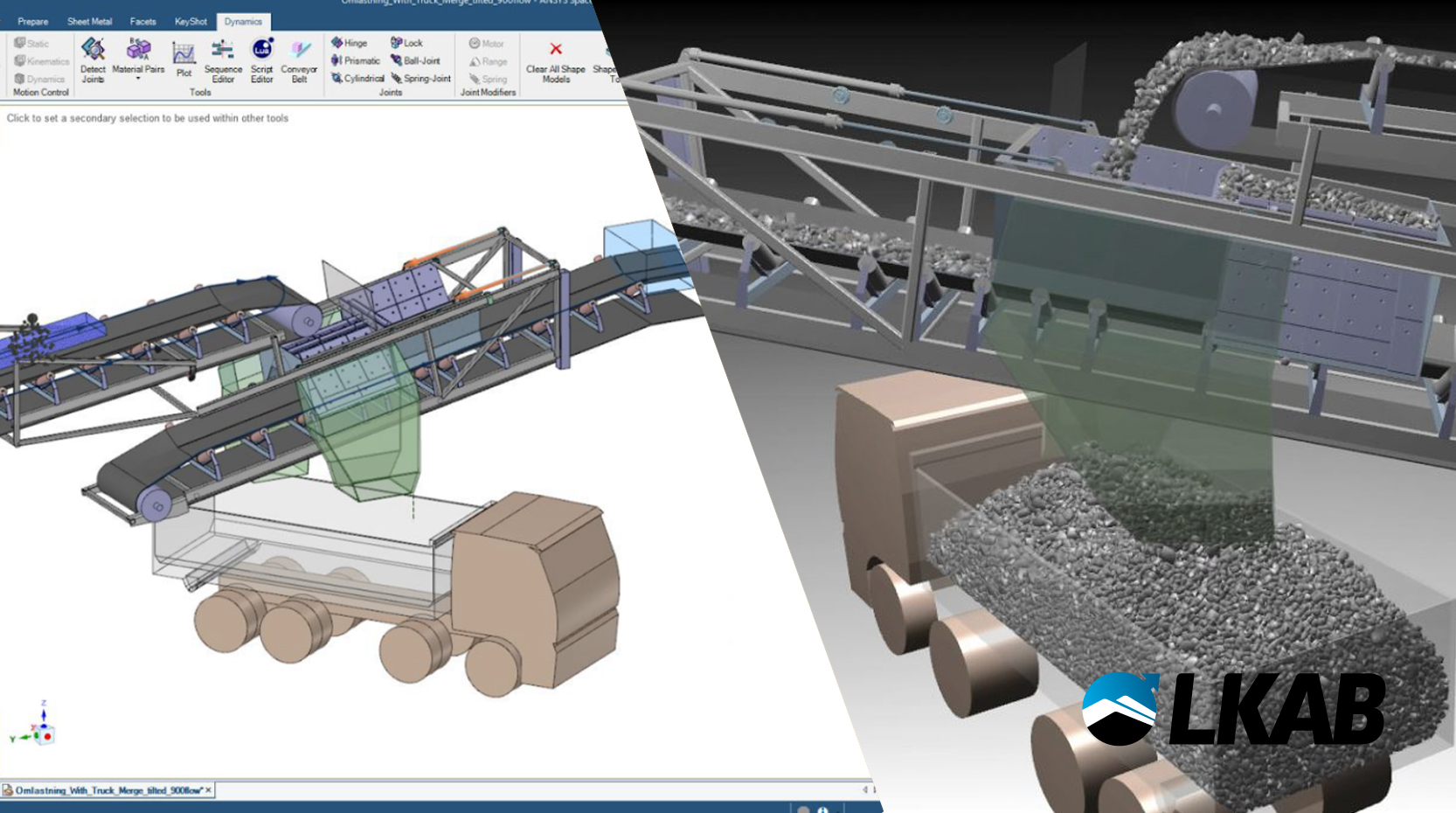This screenshot has width=1456, height=813.
Task: Expand the Material Pairs dropdown arrow
Action: point(138,79)
